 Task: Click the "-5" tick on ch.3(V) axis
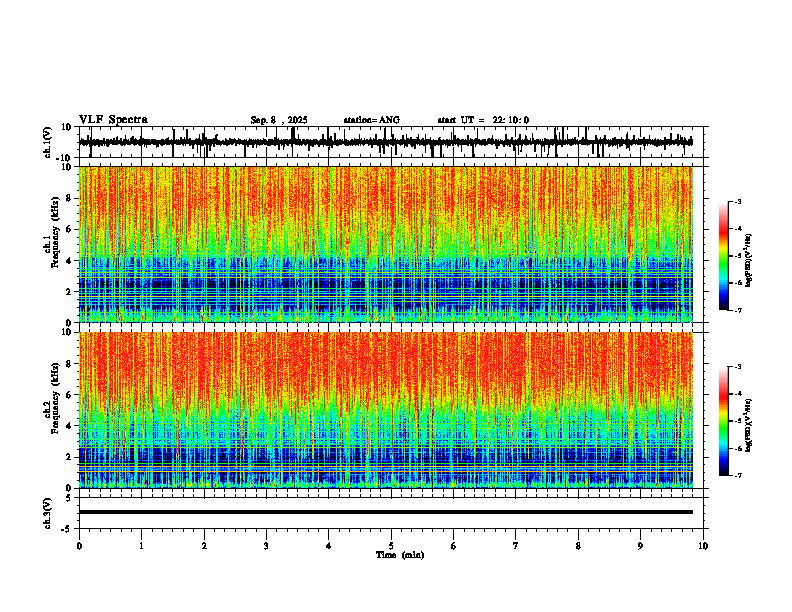(x=68, y=529)
